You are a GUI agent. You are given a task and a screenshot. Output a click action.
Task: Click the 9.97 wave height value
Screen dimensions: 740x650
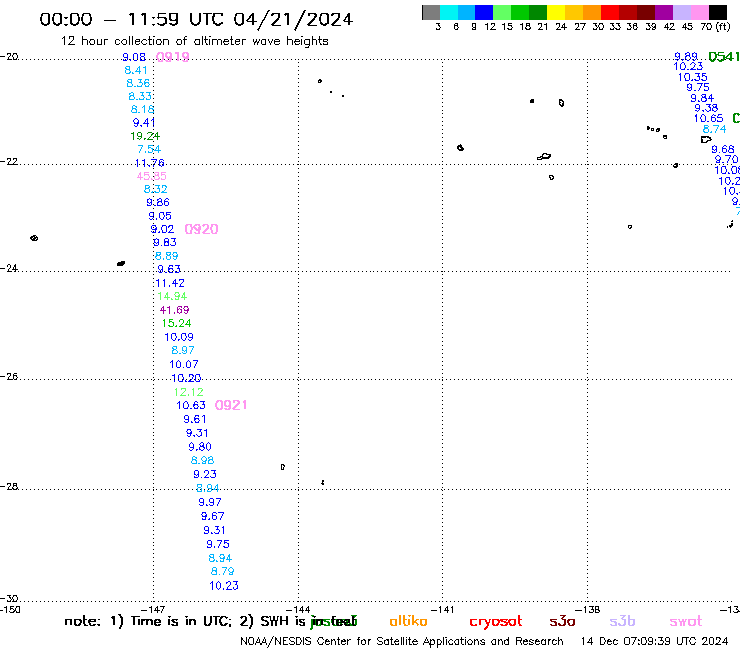click(210, 502)
